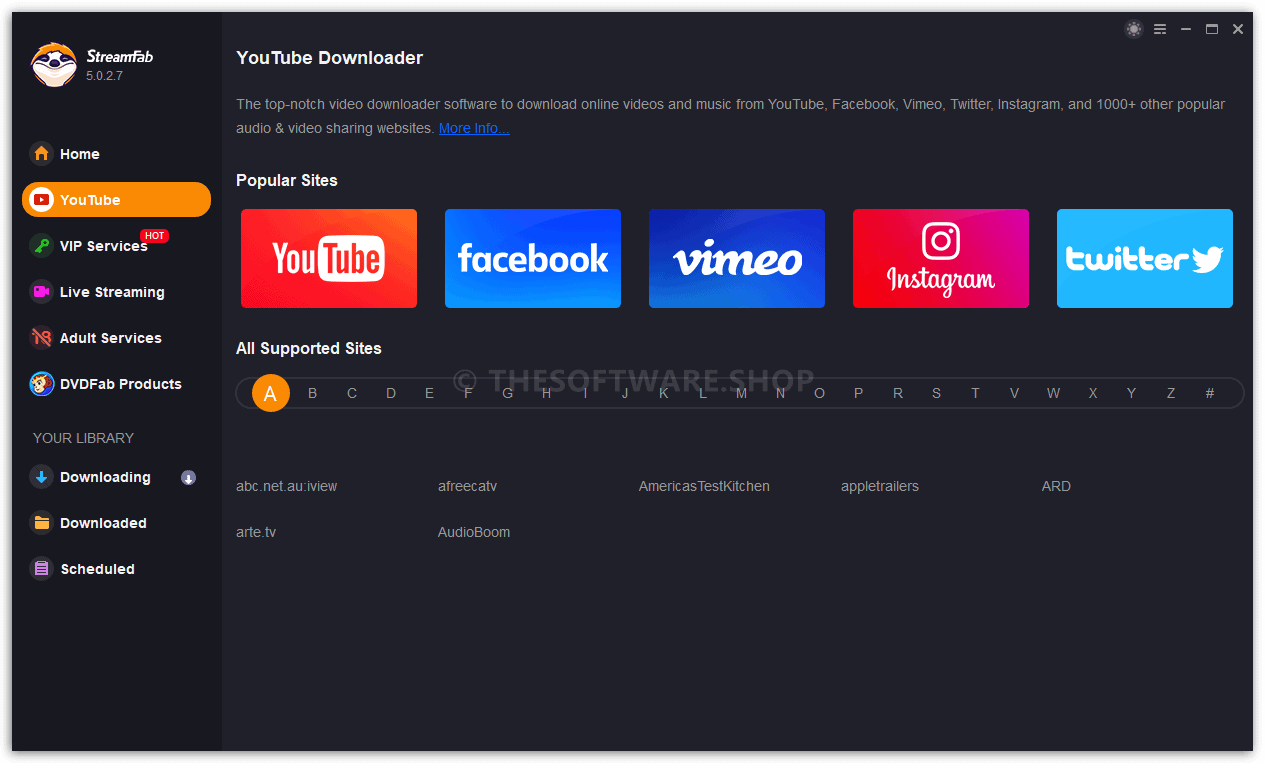Select letter O in site index
Image resolution: width=1265 pixels, height=763 pixels.
tap(820, 393)
